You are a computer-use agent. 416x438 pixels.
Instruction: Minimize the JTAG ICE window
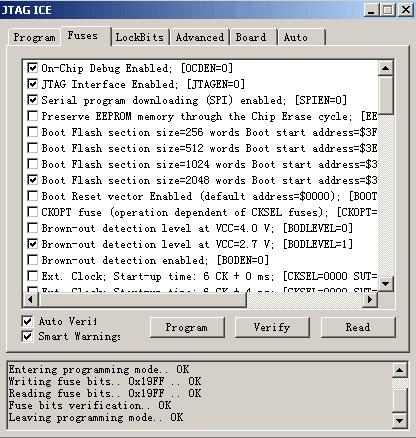click(x=371, y=9)
